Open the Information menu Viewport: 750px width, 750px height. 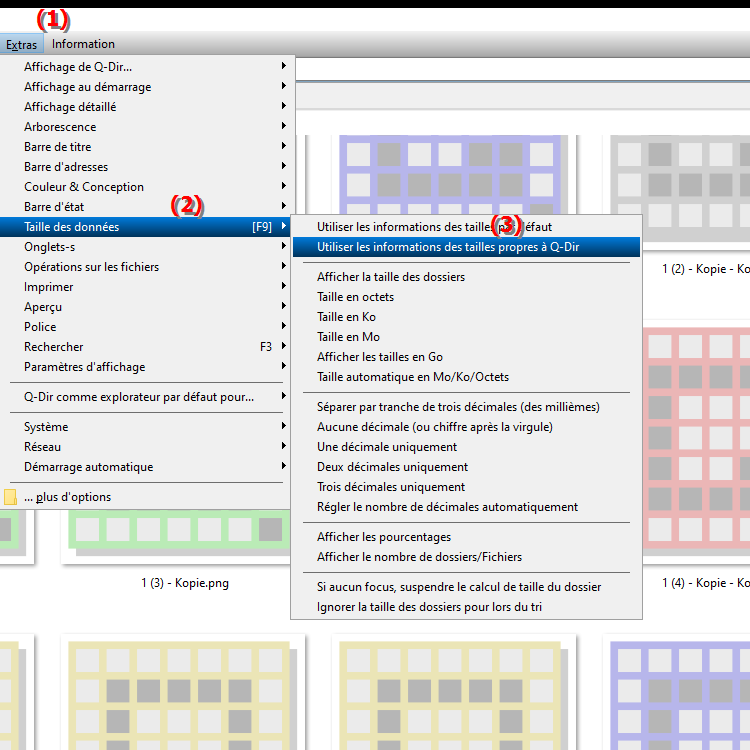(x=83, y=44)
